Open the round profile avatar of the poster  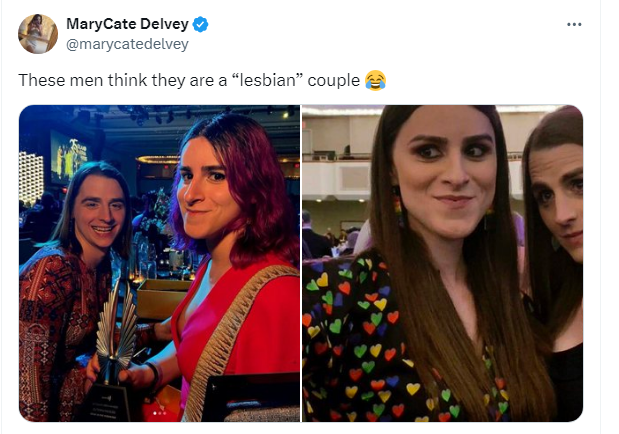pyautogui.click(x=38, y=34)
